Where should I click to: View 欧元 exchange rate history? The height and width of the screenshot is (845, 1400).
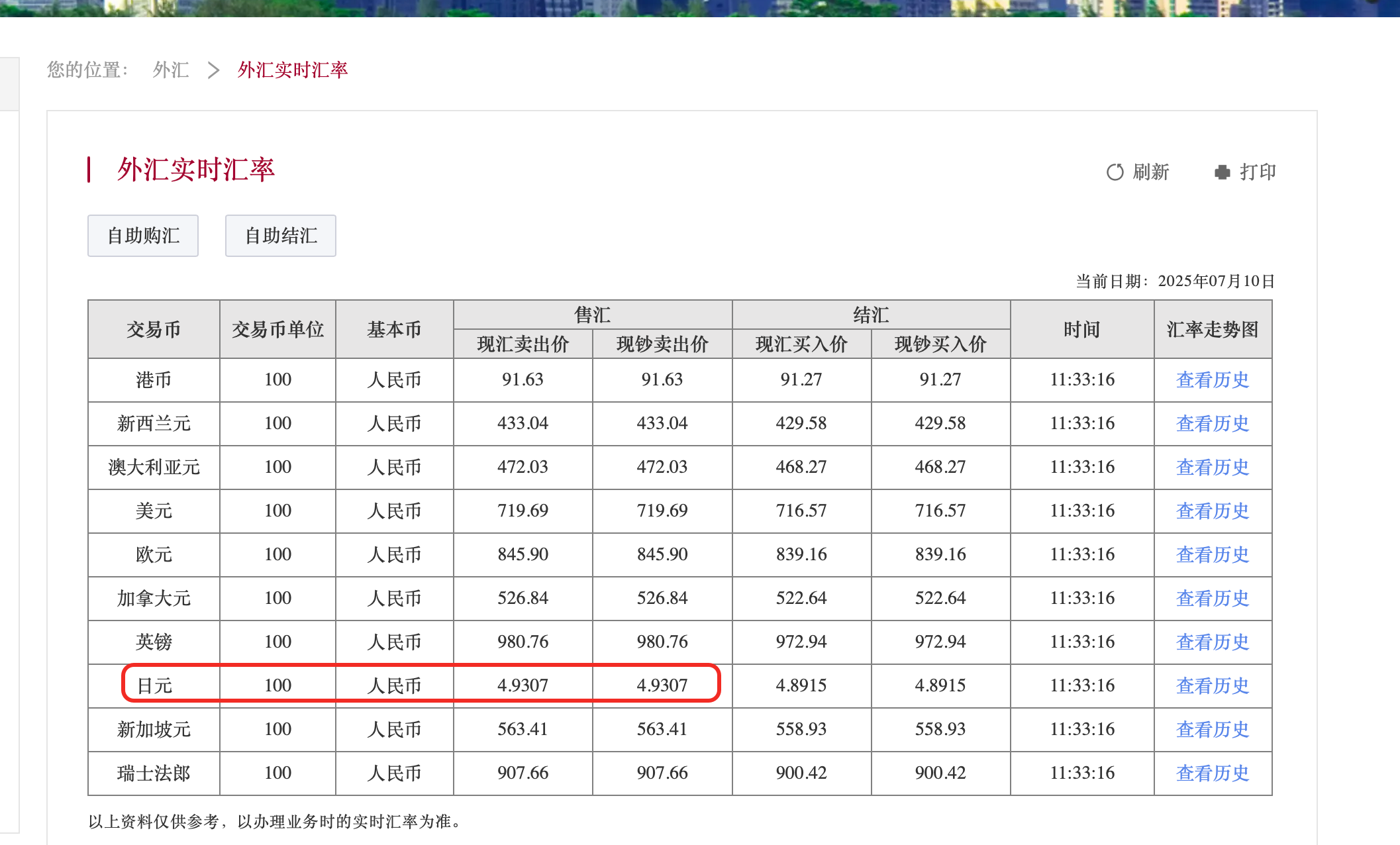point(1212,555)
